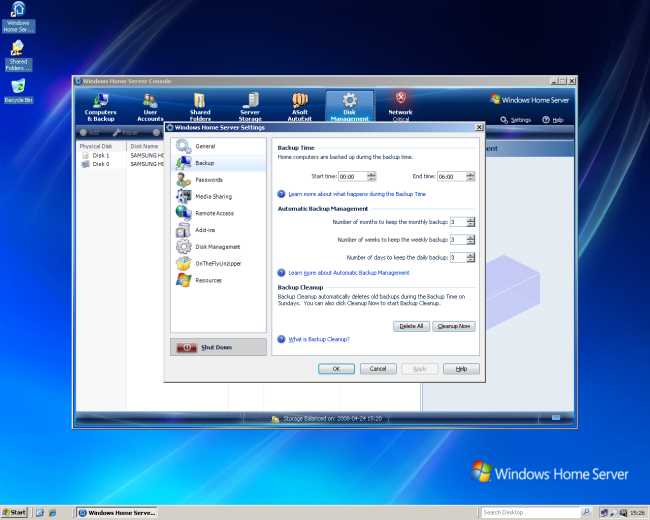Click taskbar search magnifier icon

tap(586, 513)
